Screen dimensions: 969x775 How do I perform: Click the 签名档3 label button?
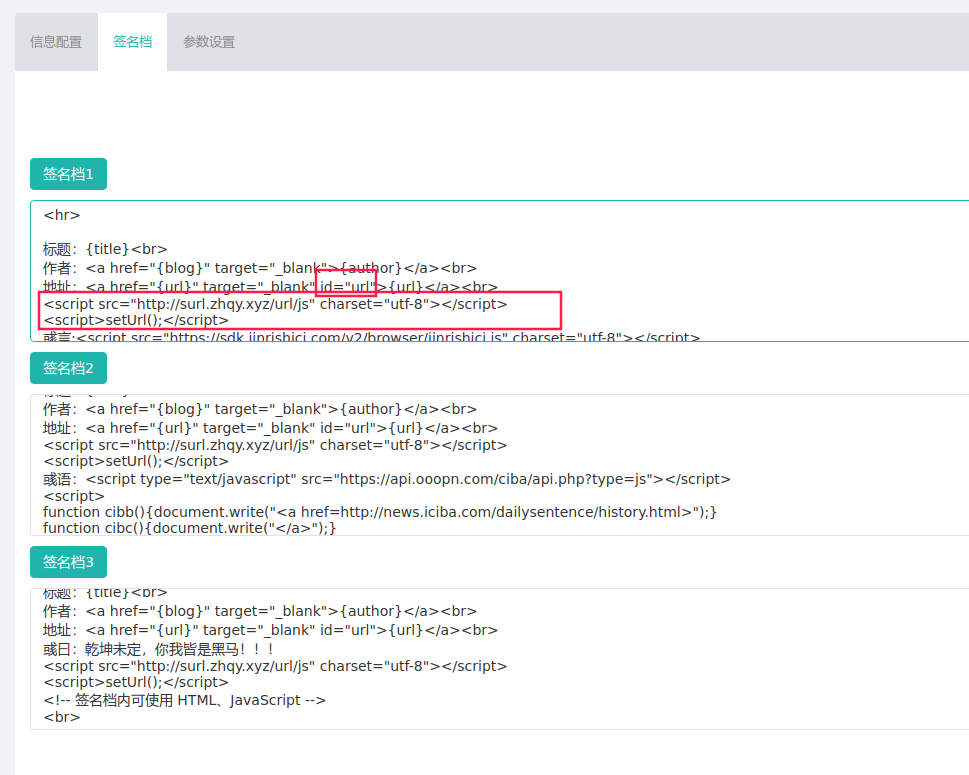68,563
